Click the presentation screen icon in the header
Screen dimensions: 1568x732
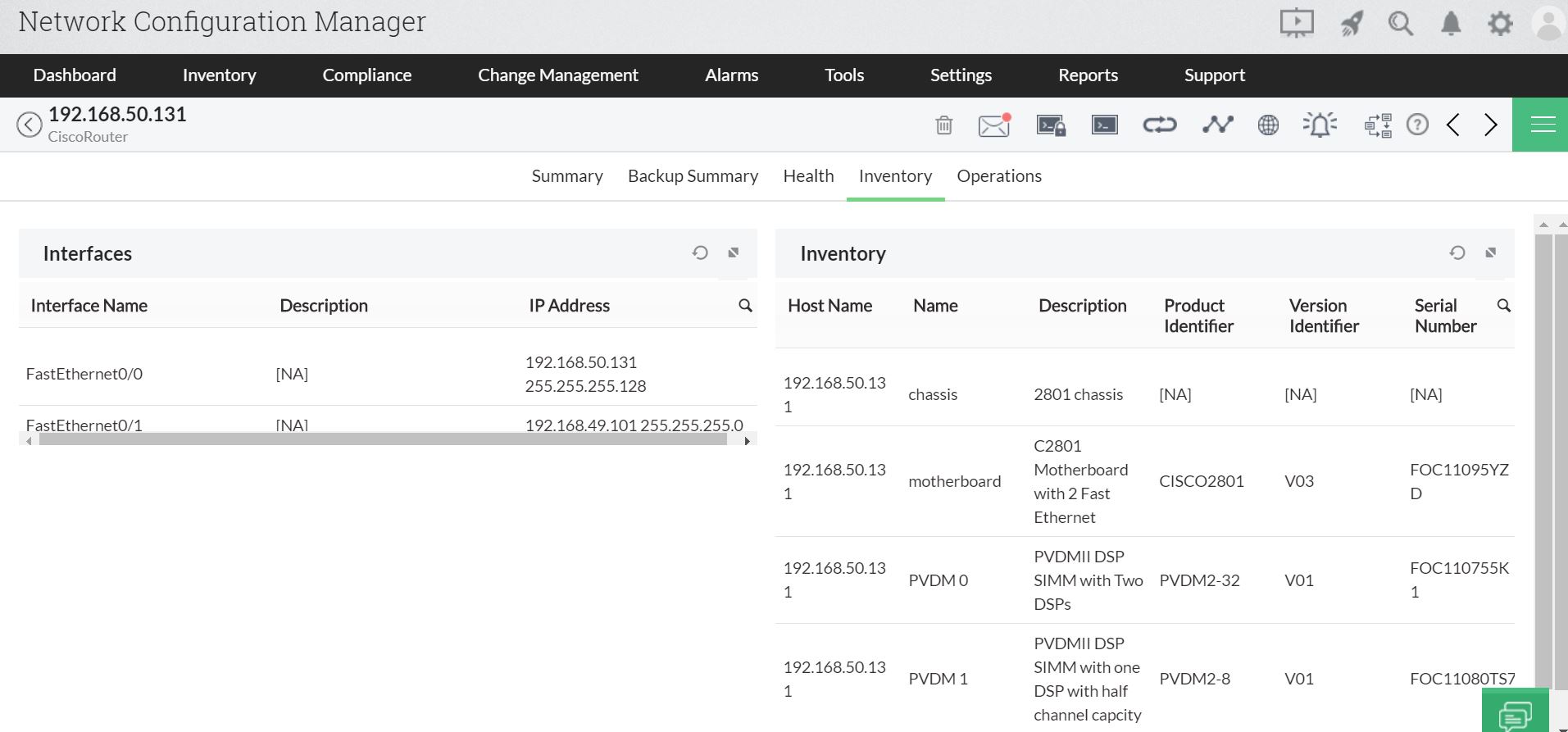coord(1297,23)
